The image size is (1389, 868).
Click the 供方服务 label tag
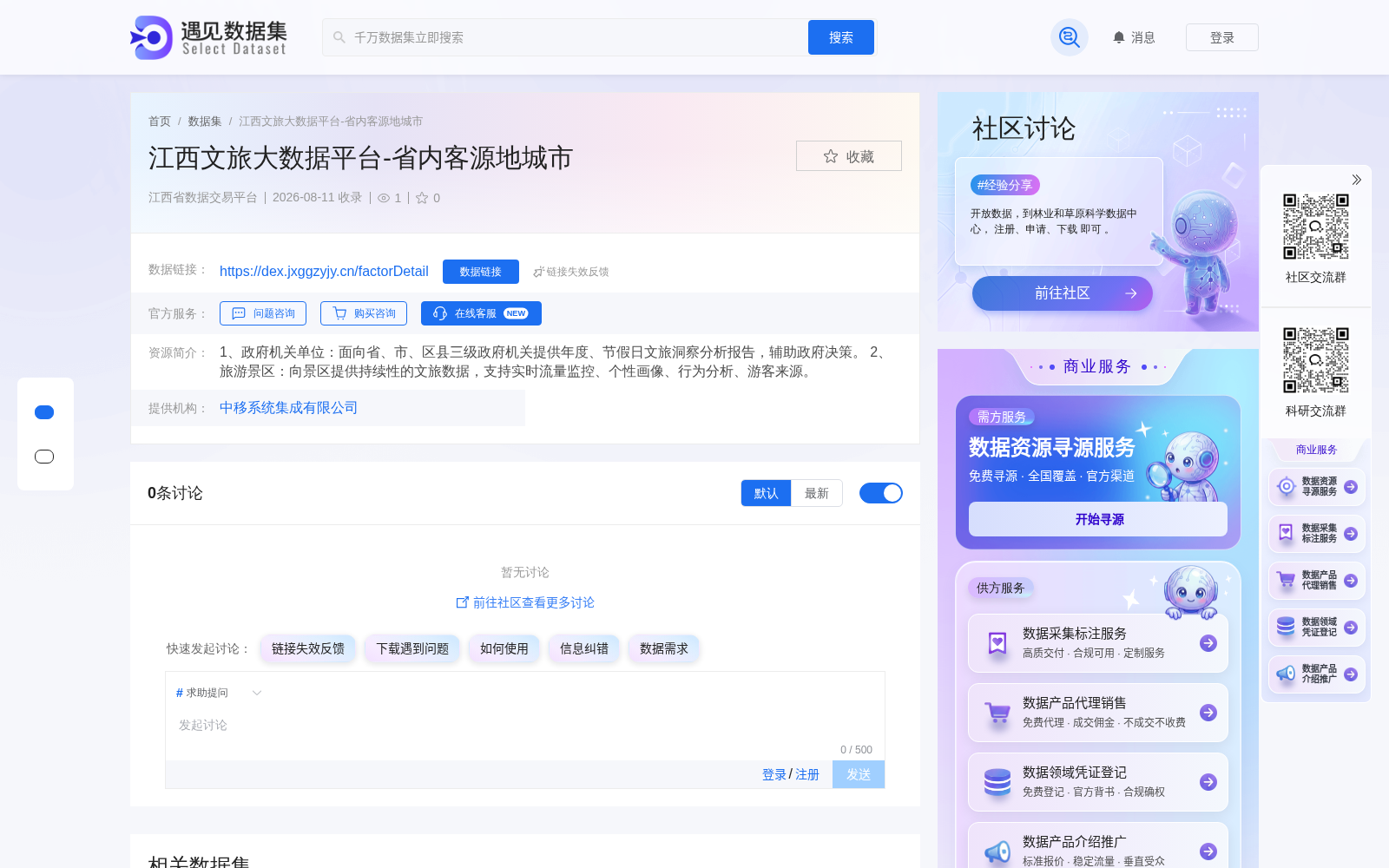pos(1001,588)
